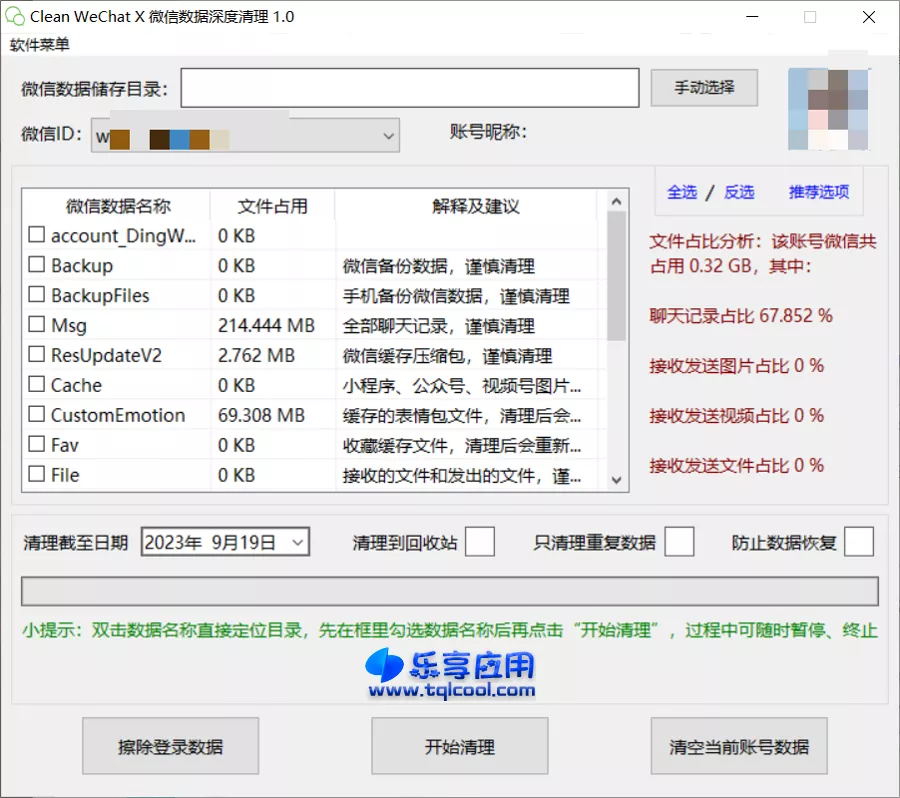900x798 pixels.
Task: Click the account avatar thumbnail
Action: tap(828, 107)
